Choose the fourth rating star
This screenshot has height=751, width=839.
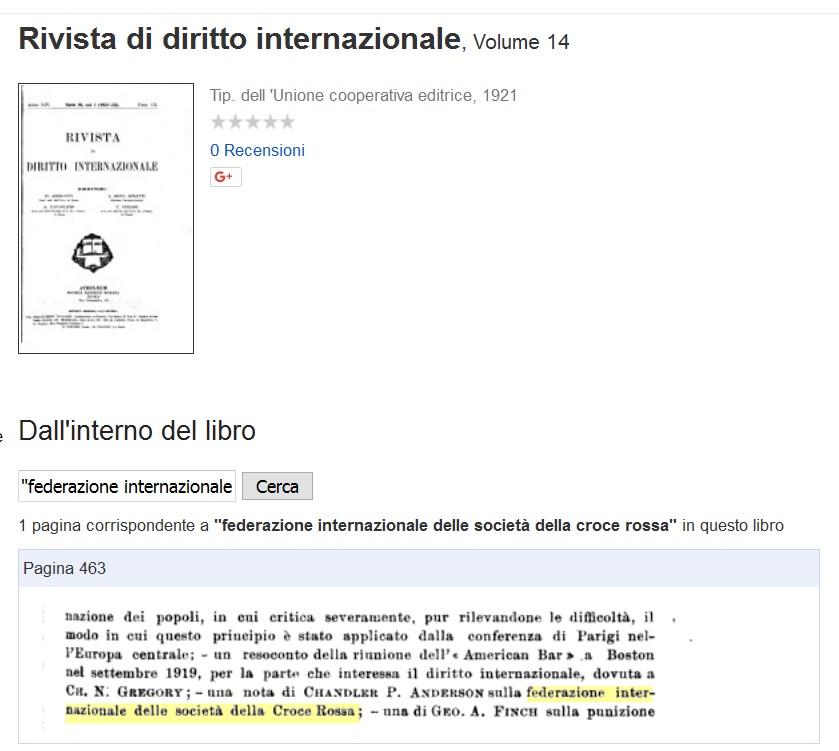coord(269,122)
